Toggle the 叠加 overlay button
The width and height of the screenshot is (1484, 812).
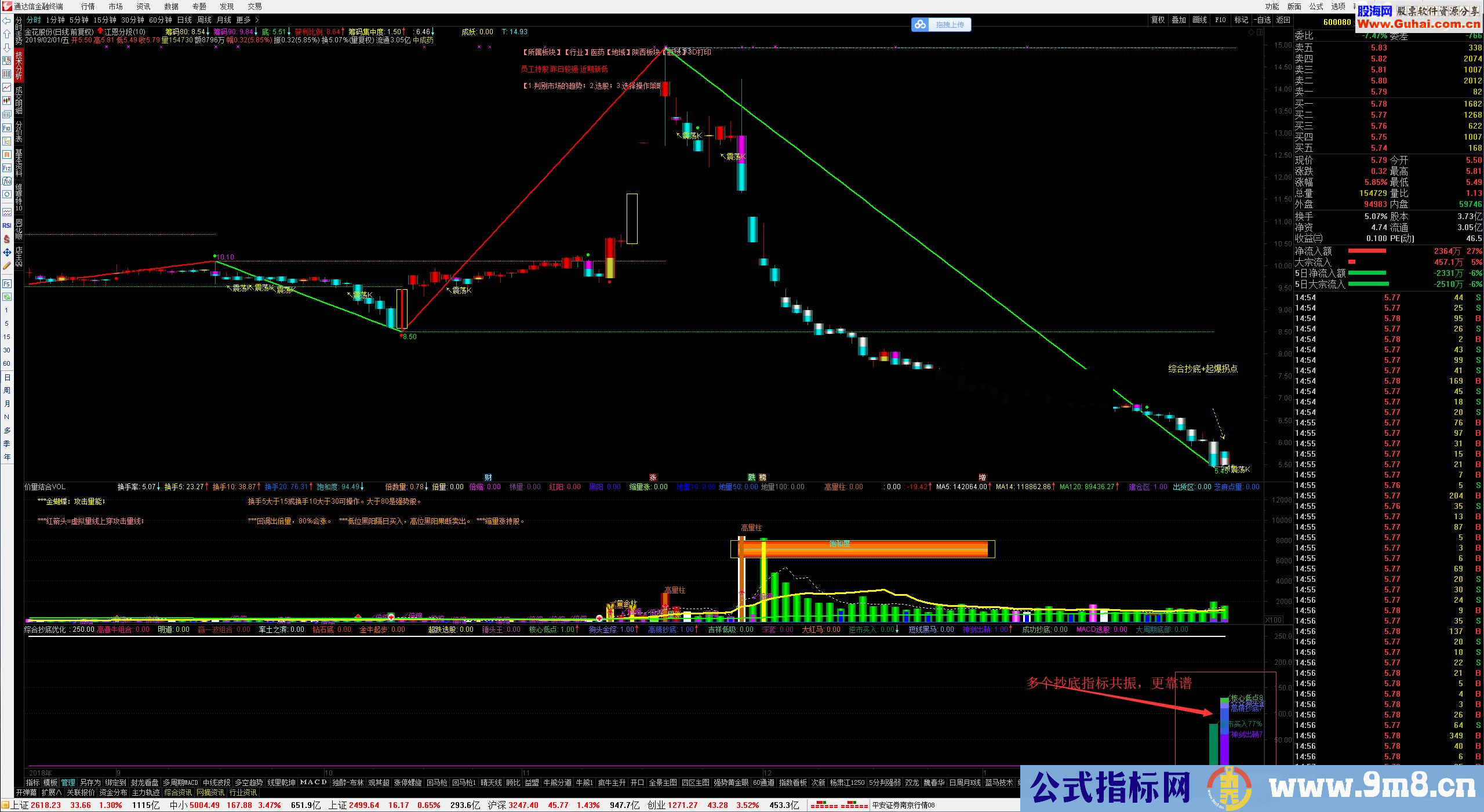(x=1179, y=20)
